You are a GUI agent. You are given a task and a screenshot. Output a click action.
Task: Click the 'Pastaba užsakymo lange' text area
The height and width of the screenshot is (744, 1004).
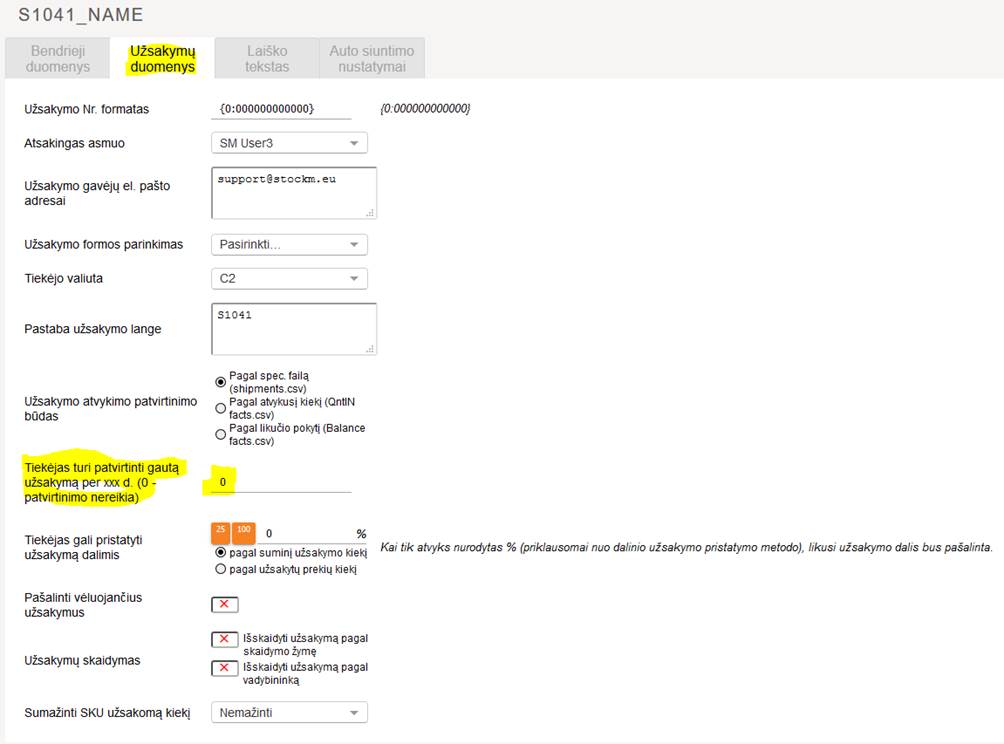[294, 329]
